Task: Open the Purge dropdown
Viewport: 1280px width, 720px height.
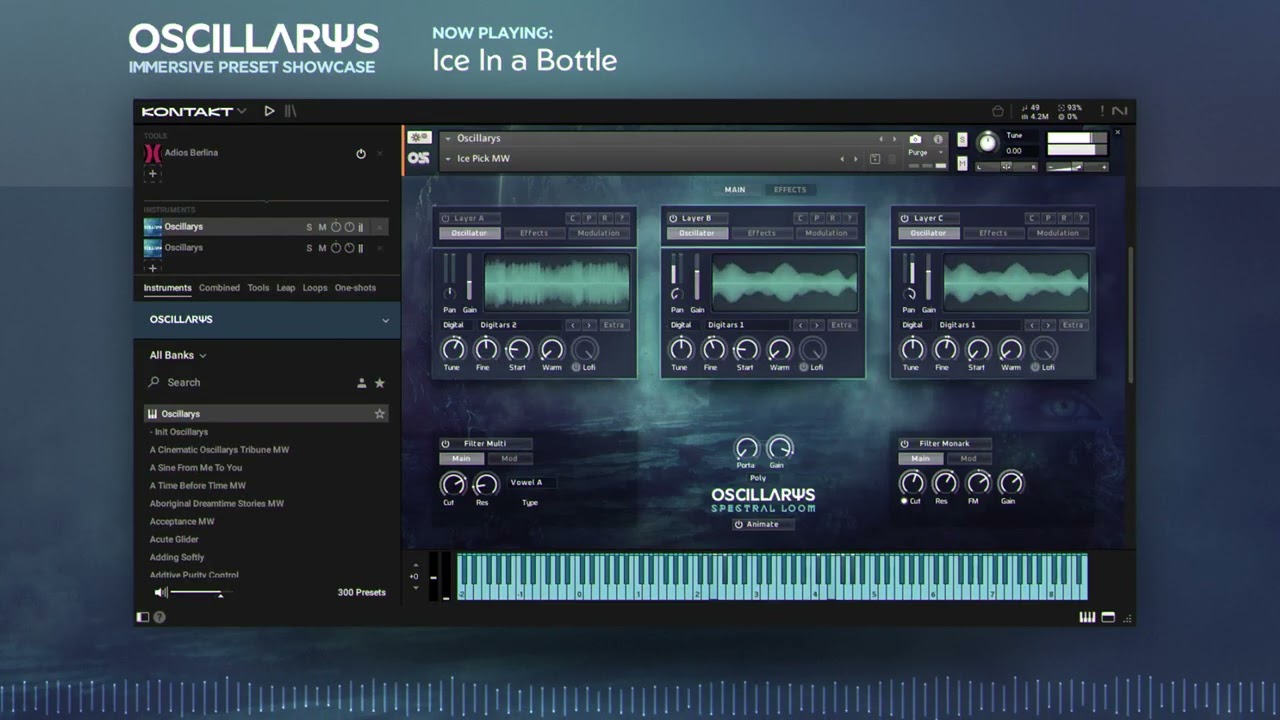Action: pos(927,153)
